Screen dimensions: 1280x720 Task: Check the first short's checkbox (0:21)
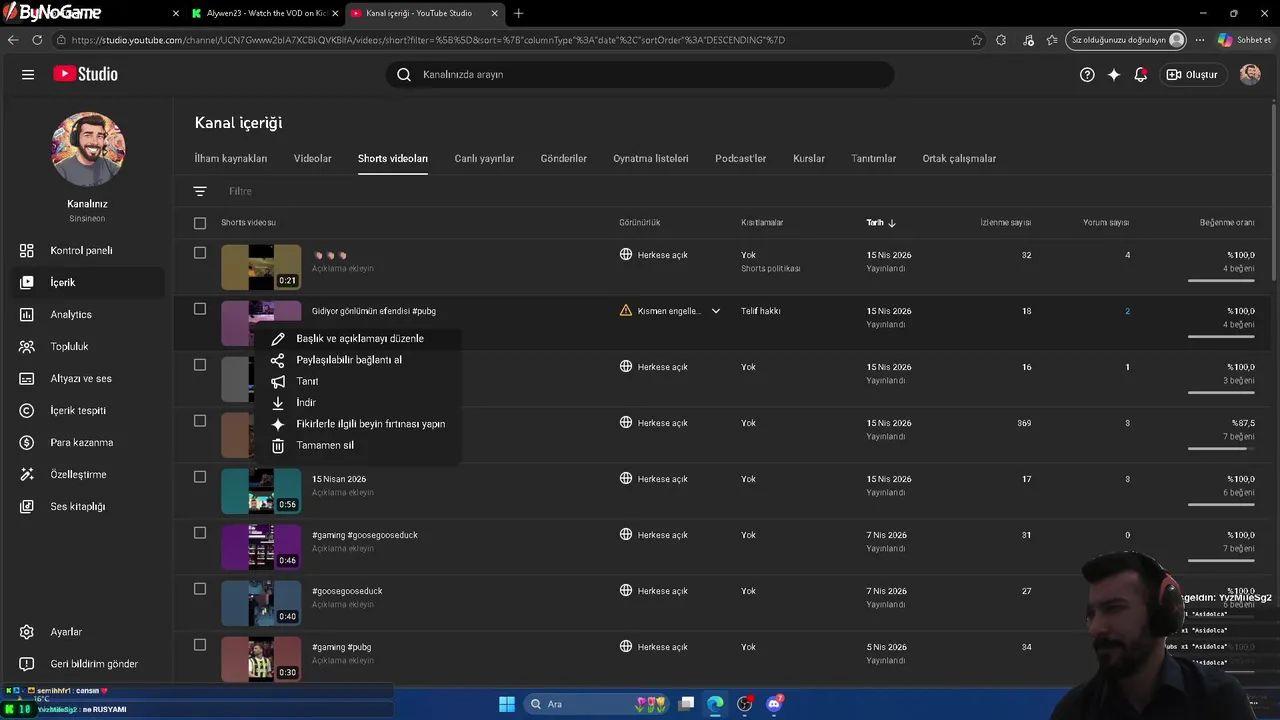pyautogui.click(x=200, y=253)
